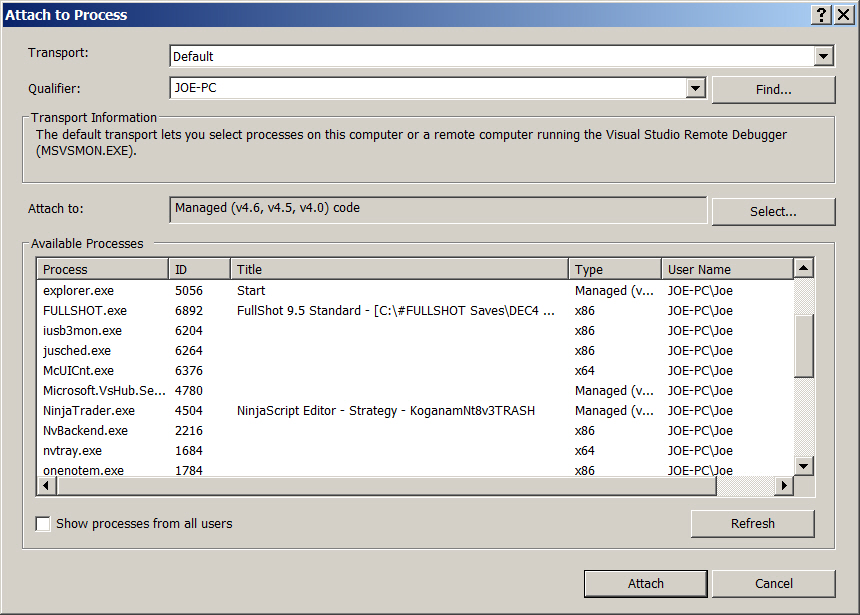This screenshot has height=615, width=860.
Task: Click Managed type cell for NinjaTrader.exe
Action: pos(614,410)
